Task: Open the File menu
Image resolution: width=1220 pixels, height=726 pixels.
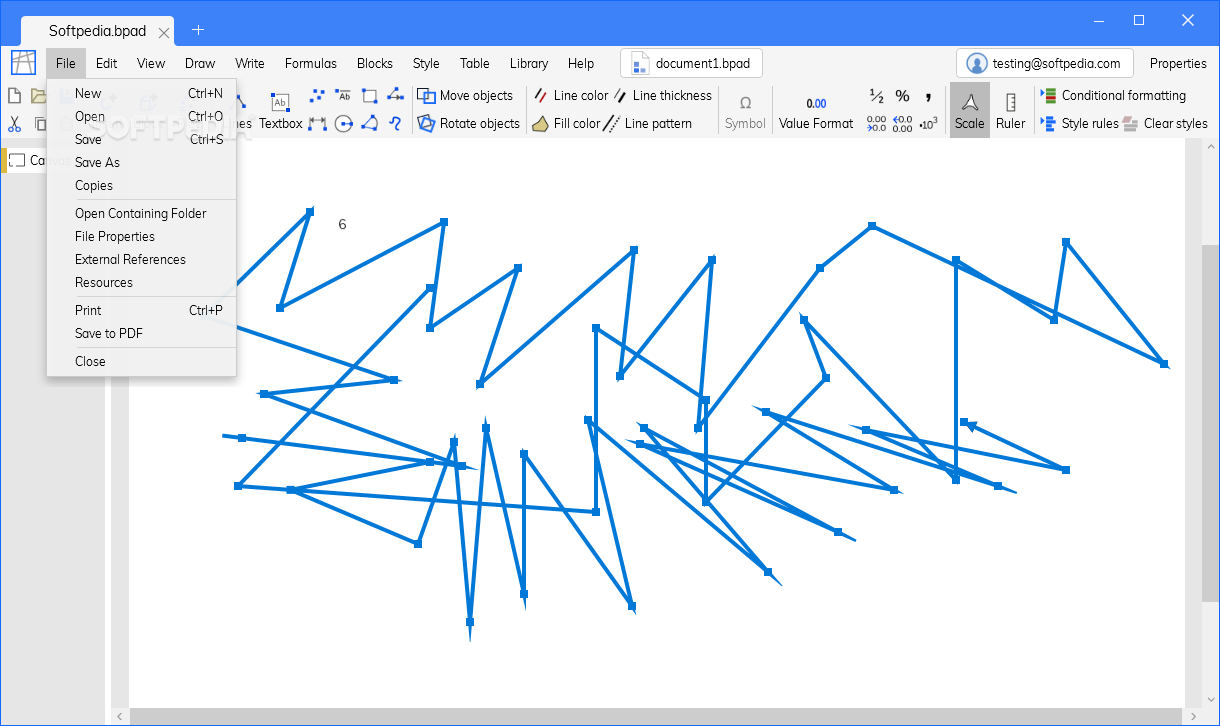Action: pyautogui.click(x=66, y=63)
